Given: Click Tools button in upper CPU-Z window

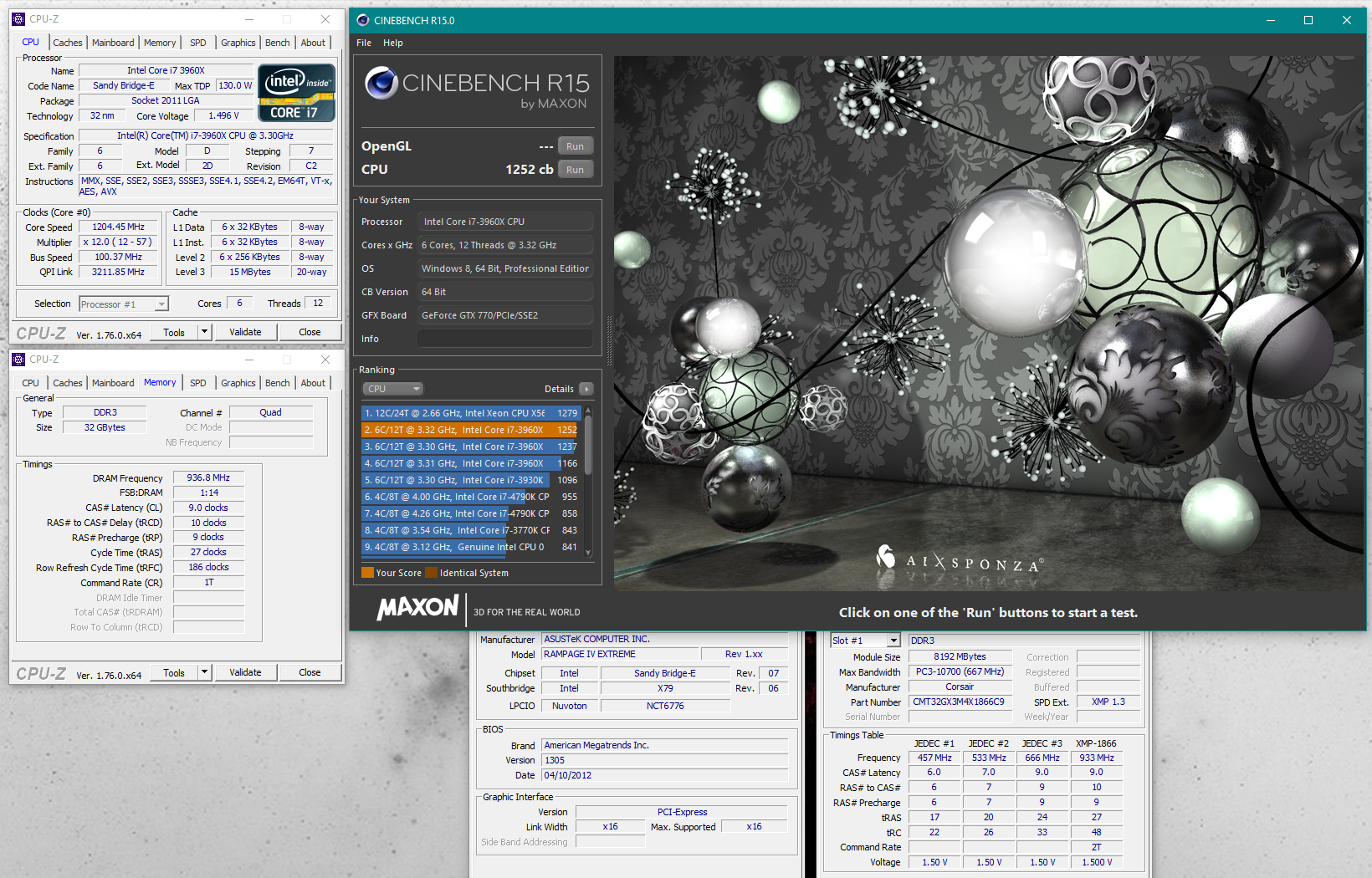Looking at the screenshot, I should tap(174, 332).
